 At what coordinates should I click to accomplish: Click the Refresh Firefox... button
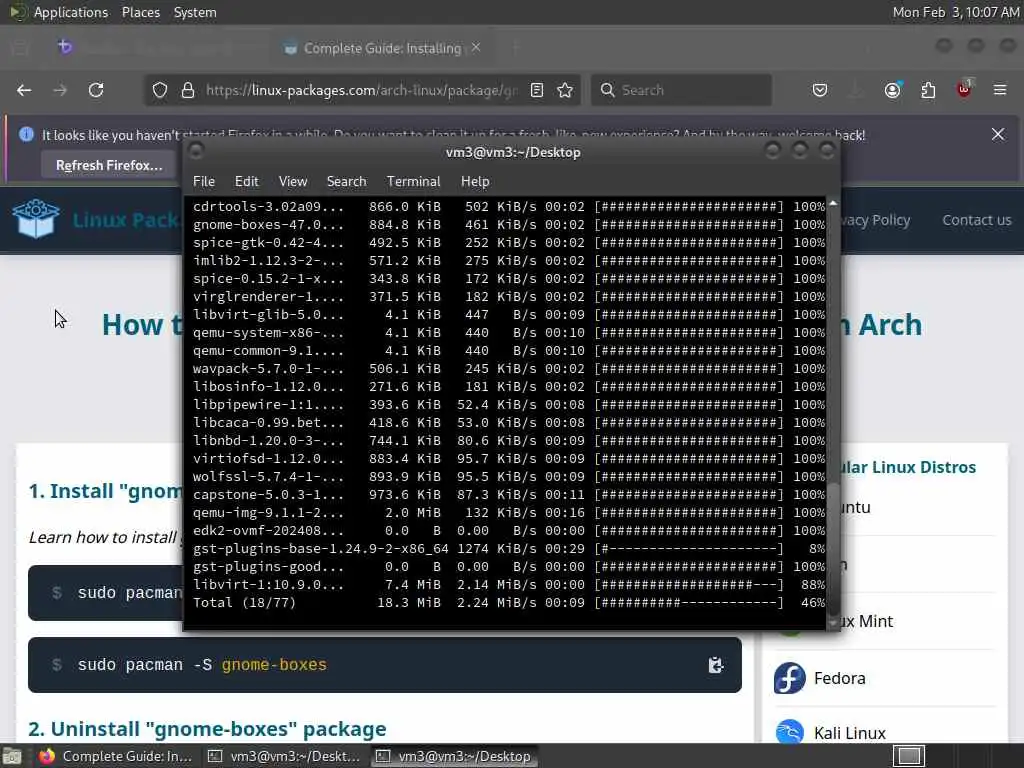pos(109,165)
